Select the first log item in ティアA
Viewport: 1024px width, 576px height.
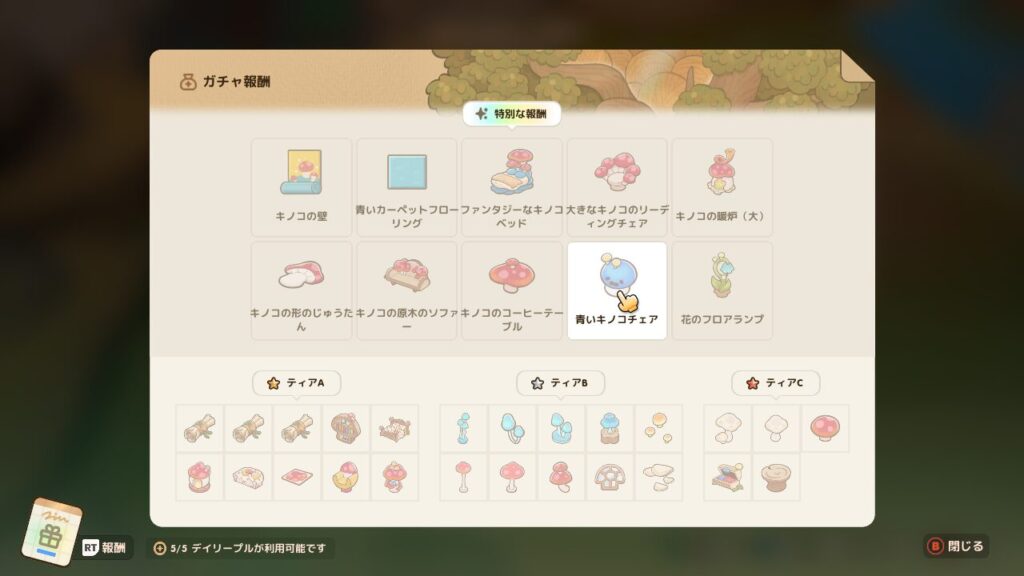pos(200,428)
